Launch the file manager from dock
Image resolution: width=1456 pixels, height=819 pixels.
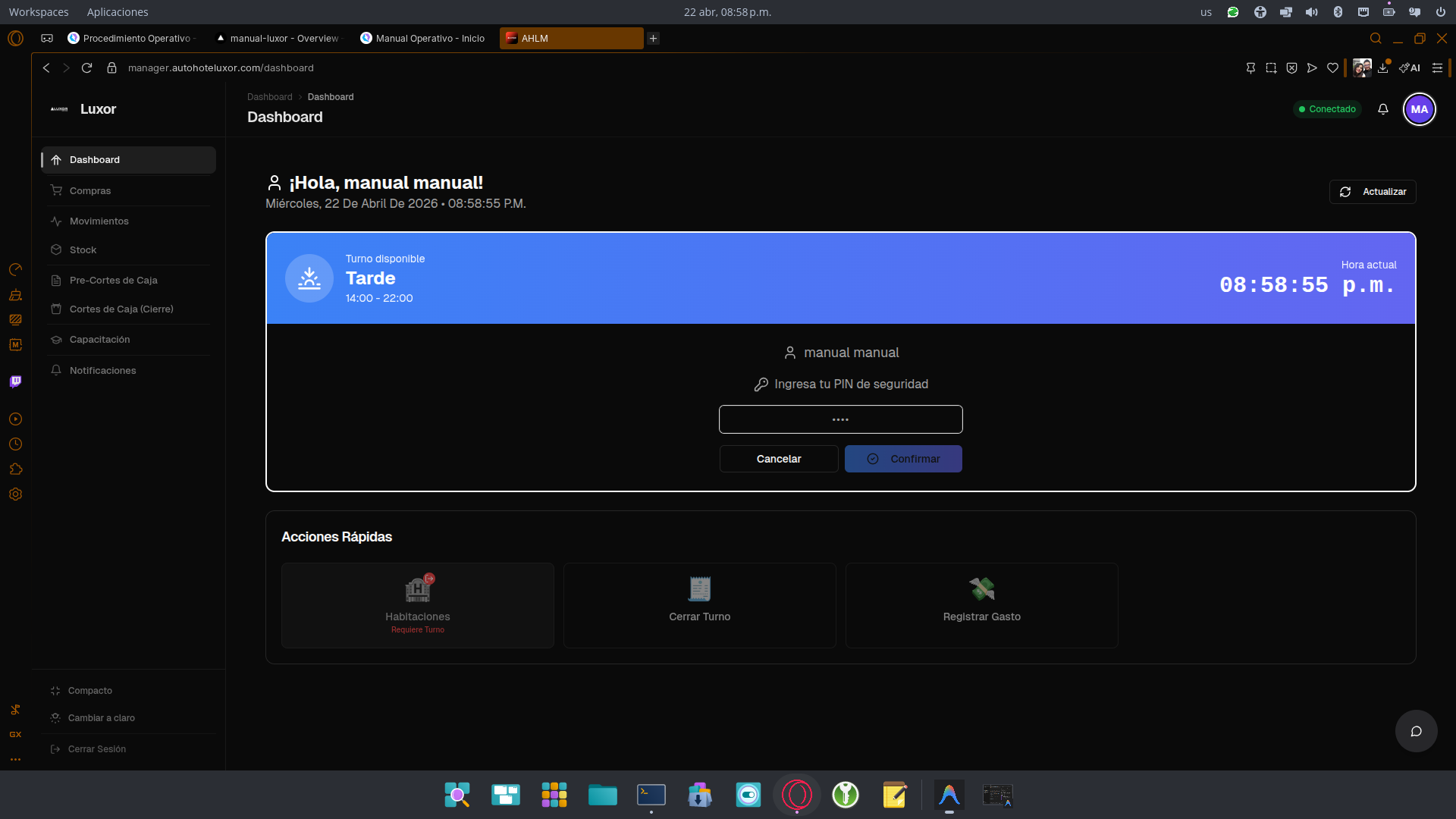click(603, 795)
